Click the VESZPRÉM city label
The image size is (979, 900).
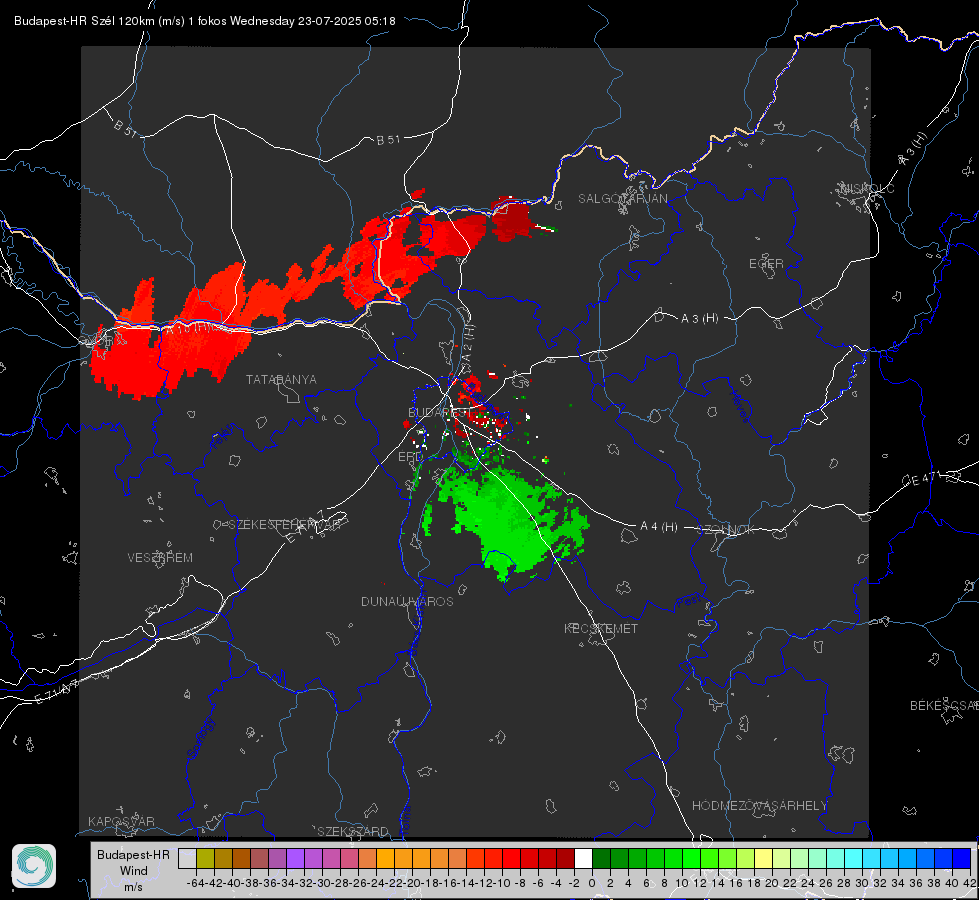click(160, 557)
